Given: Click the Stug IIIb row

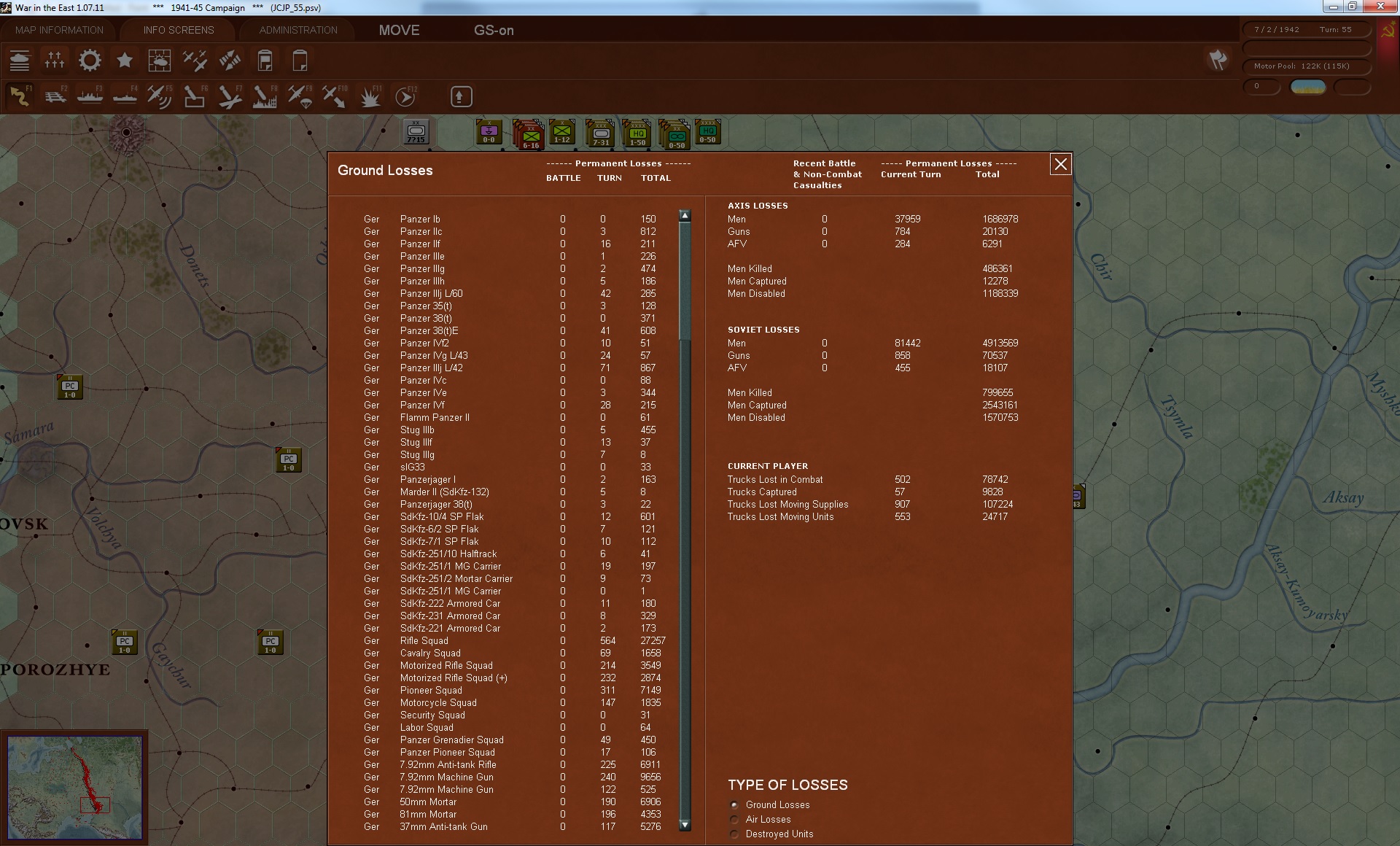Looking at the screenshot, I should coord(514,430).
